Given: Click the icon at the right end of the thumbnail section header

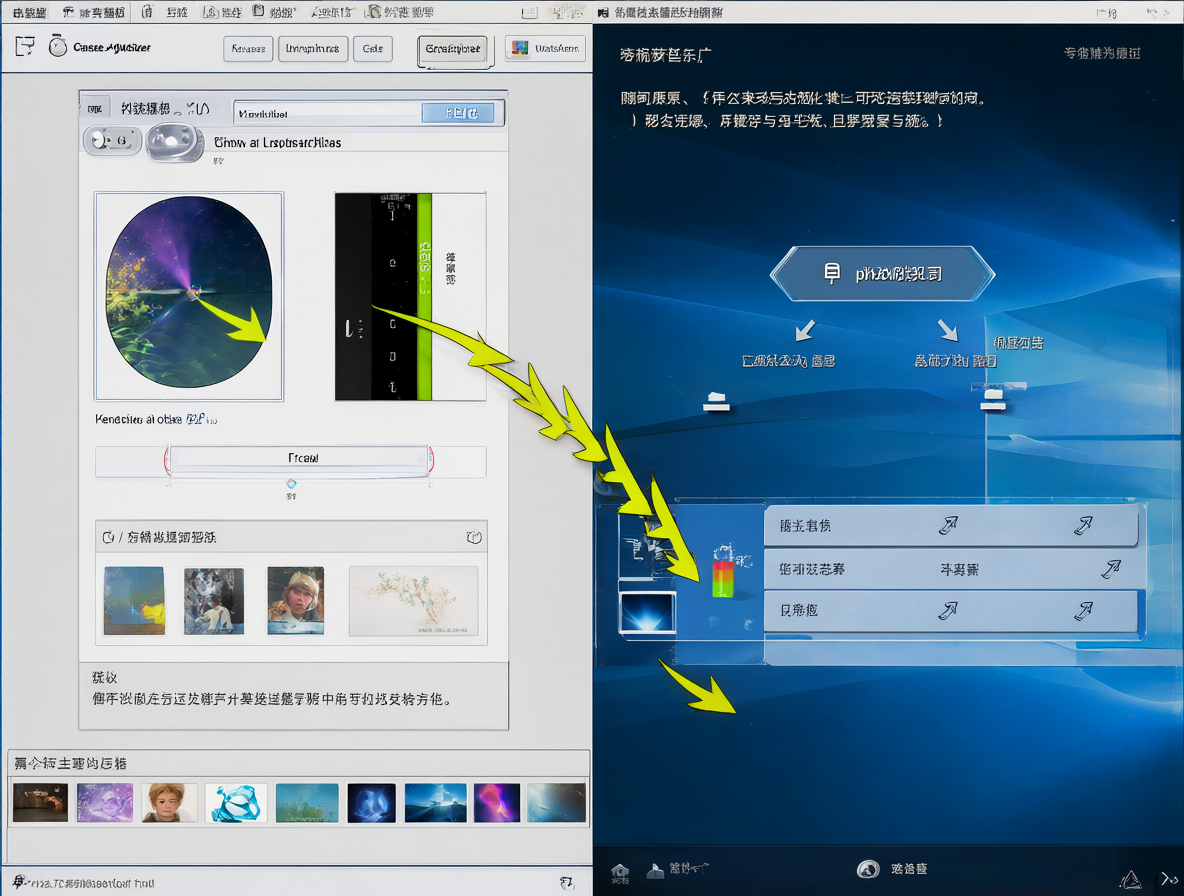Looking at the screenshot, I should pyautogui.click(x=474, y=537).
